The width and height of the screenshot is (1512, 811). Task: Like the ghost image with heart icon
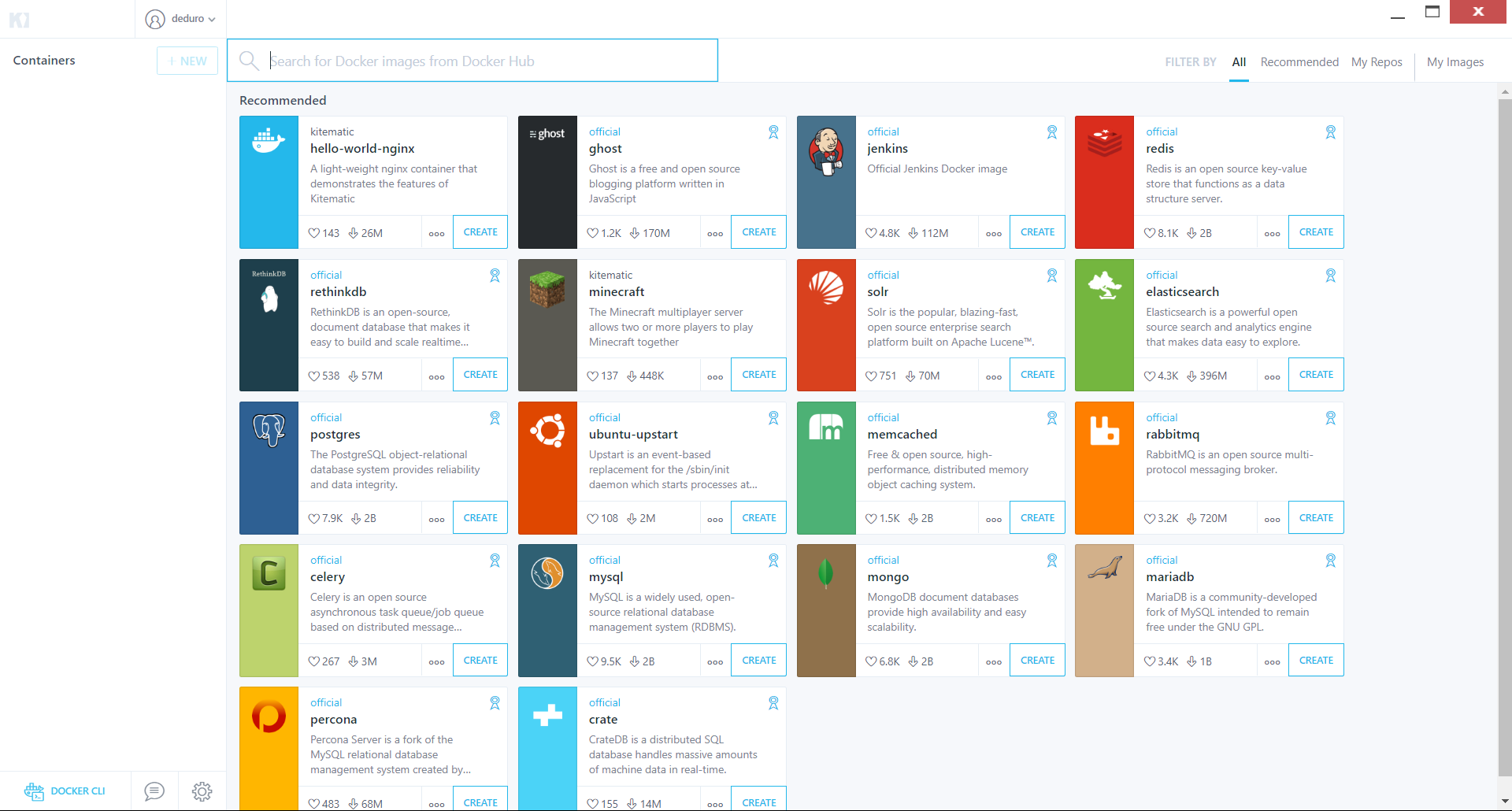pos(593,233)
